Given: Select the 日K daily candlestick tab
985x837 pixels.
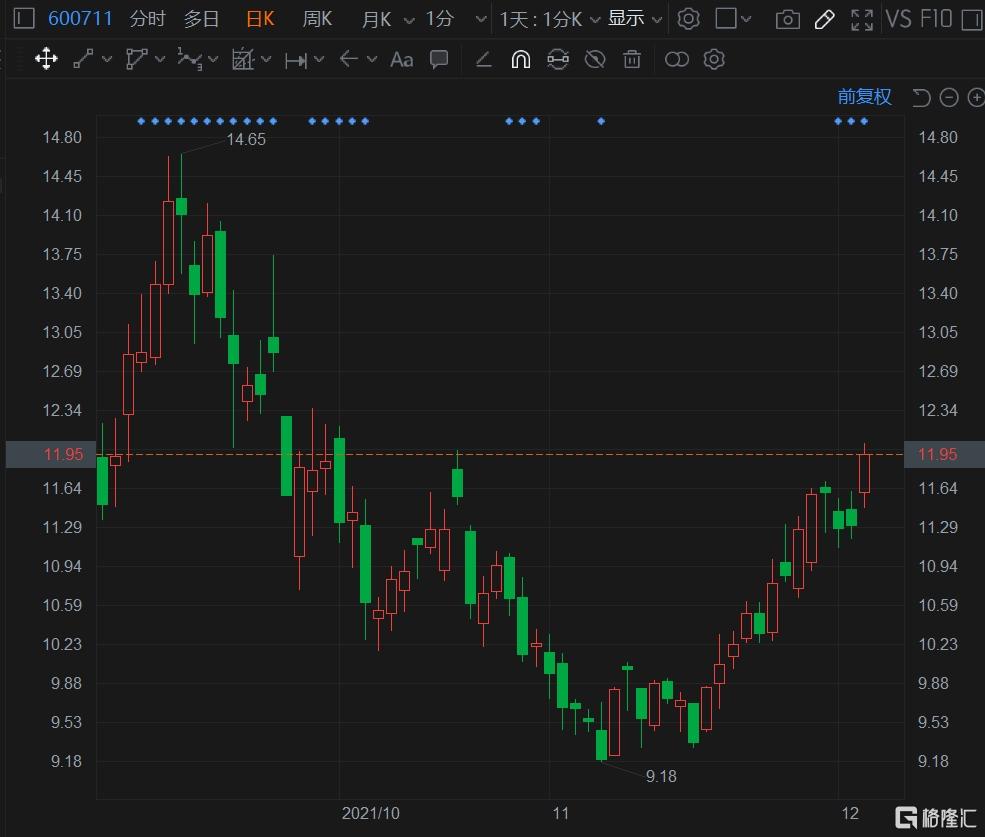Looking at the screenshot, I should 260,19.
